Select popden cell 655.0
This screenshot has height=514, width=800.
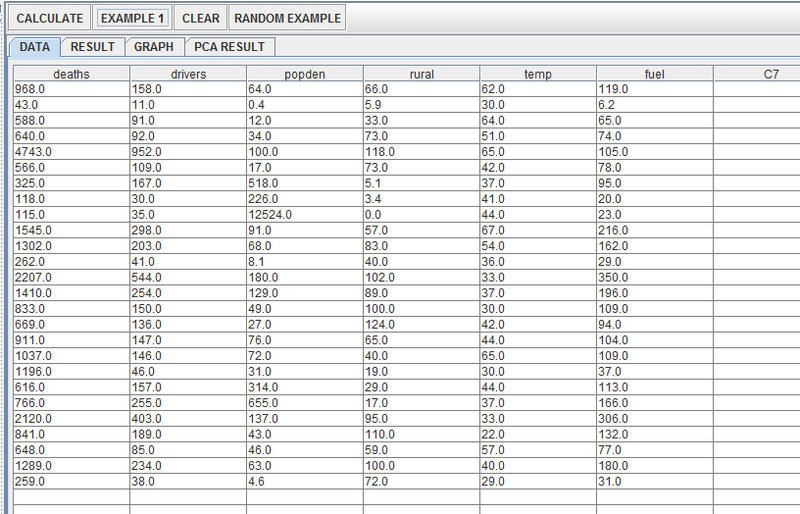click(x=305, y=403)
